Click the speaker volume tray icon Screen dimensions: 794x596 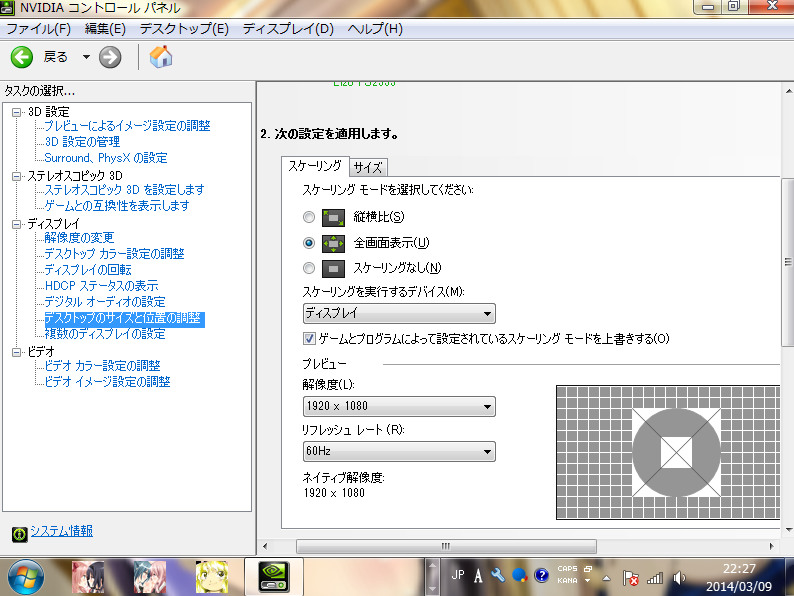pyautogui.click(x=680, y=578)
